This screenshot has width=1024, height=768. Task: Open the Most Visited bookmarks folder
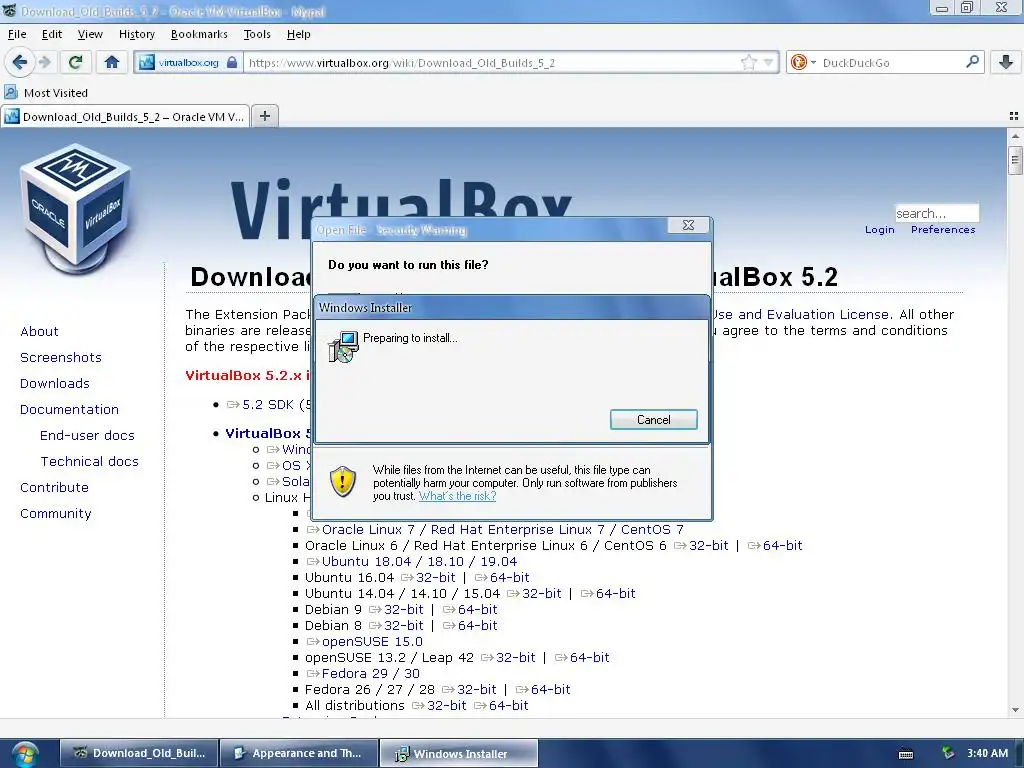coord(46,93)
